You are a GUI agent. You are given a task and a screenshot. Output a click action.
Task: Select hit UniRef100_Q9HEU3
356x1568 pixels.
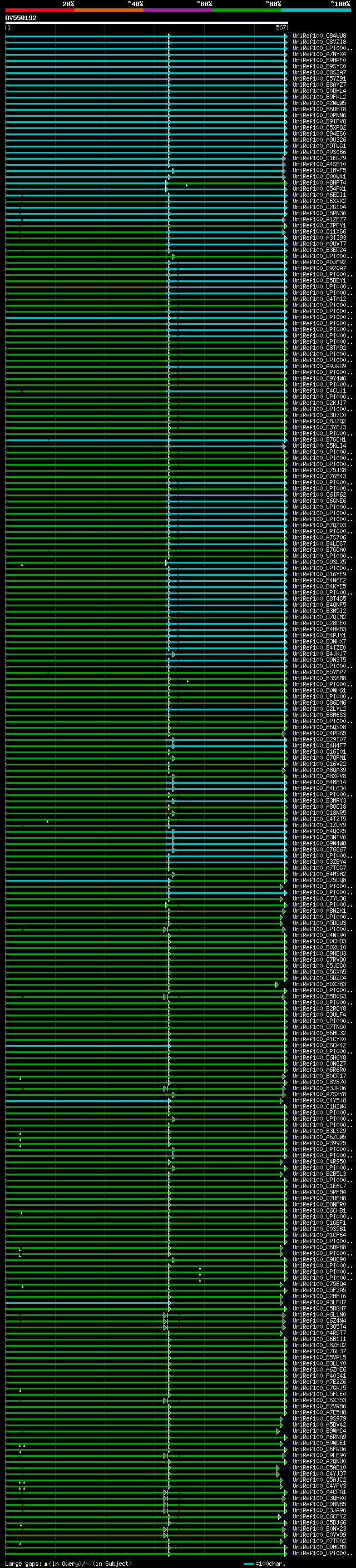[x=319, y=953]
